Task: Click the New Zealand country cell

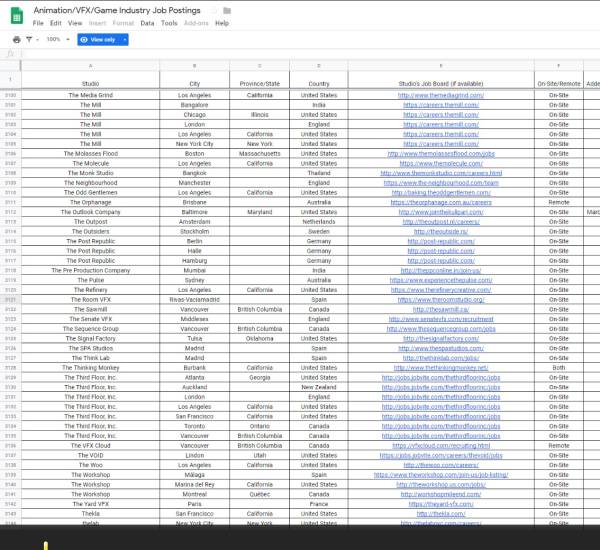Action: tap(319, 387)
